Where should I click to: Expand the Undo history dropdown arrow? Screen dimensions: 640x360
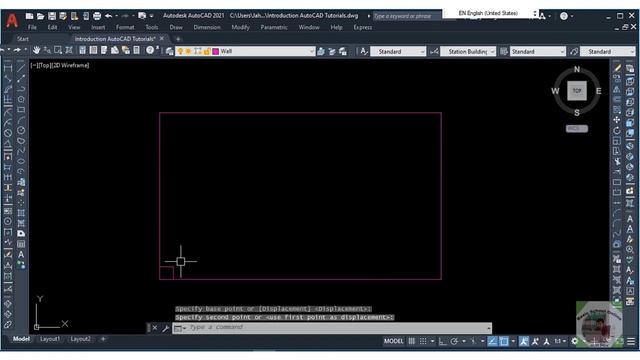point(116,16)
